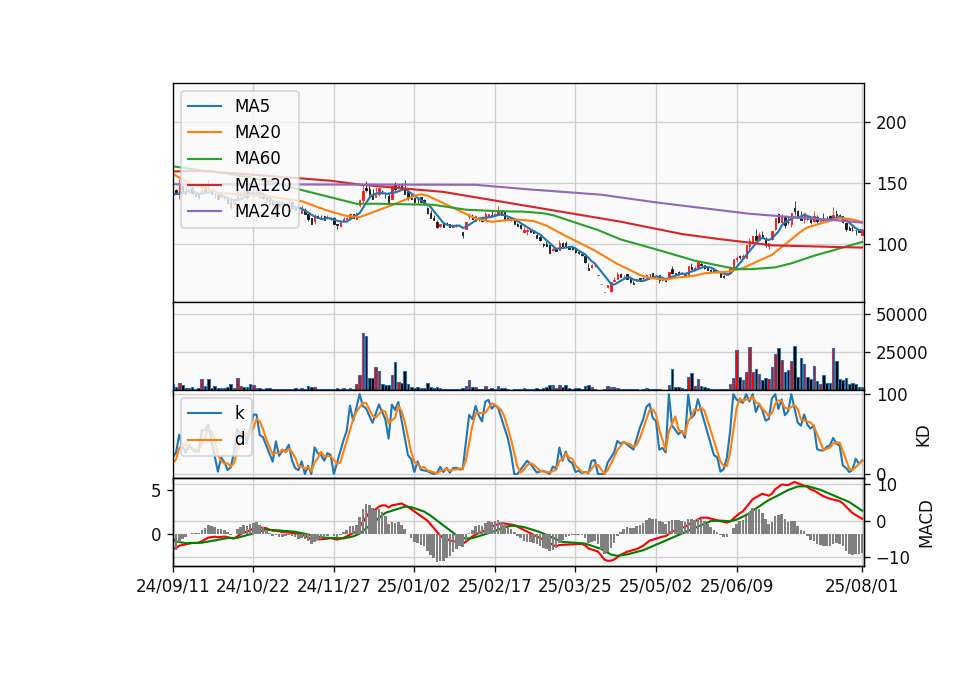960x690 pixels.
Task: Click the 50000 volume axis tick label
Action: pos(902,315)
